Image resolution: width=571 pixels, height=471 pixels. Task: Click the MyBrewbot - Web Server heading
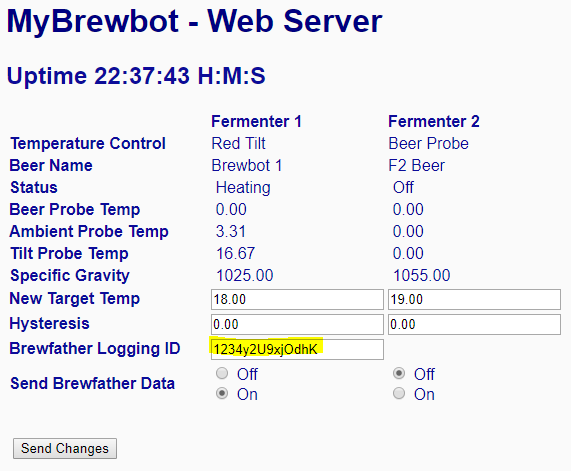(x=194, y=21)
